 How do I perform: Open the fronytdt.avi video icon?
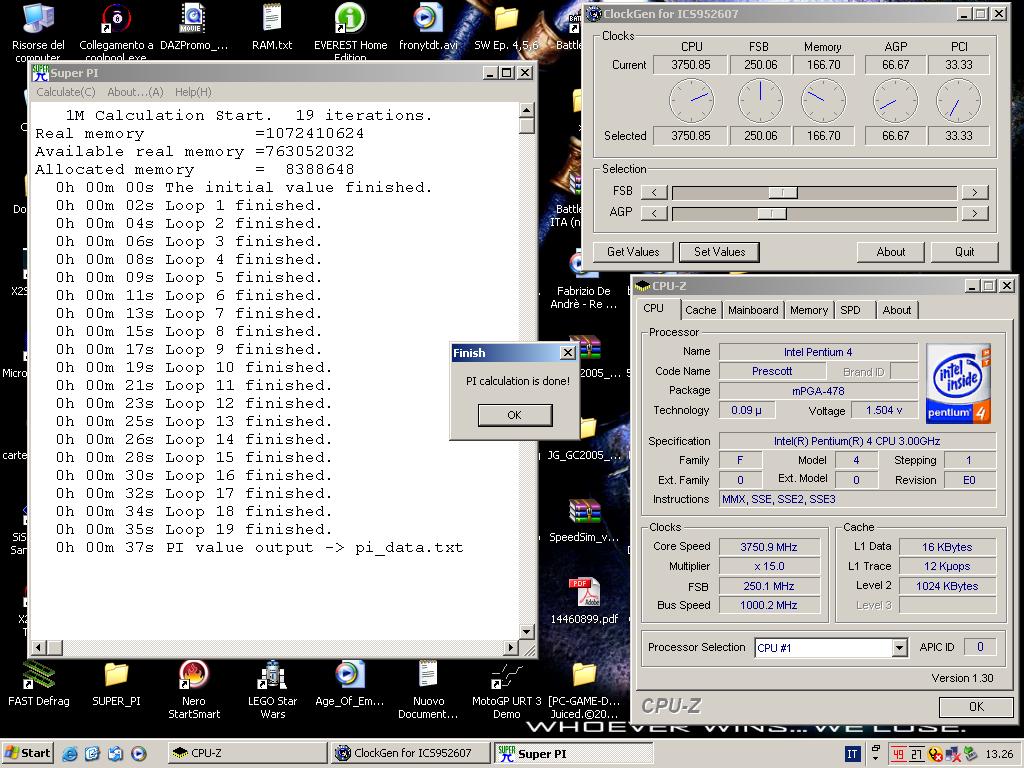coord(428,20)
